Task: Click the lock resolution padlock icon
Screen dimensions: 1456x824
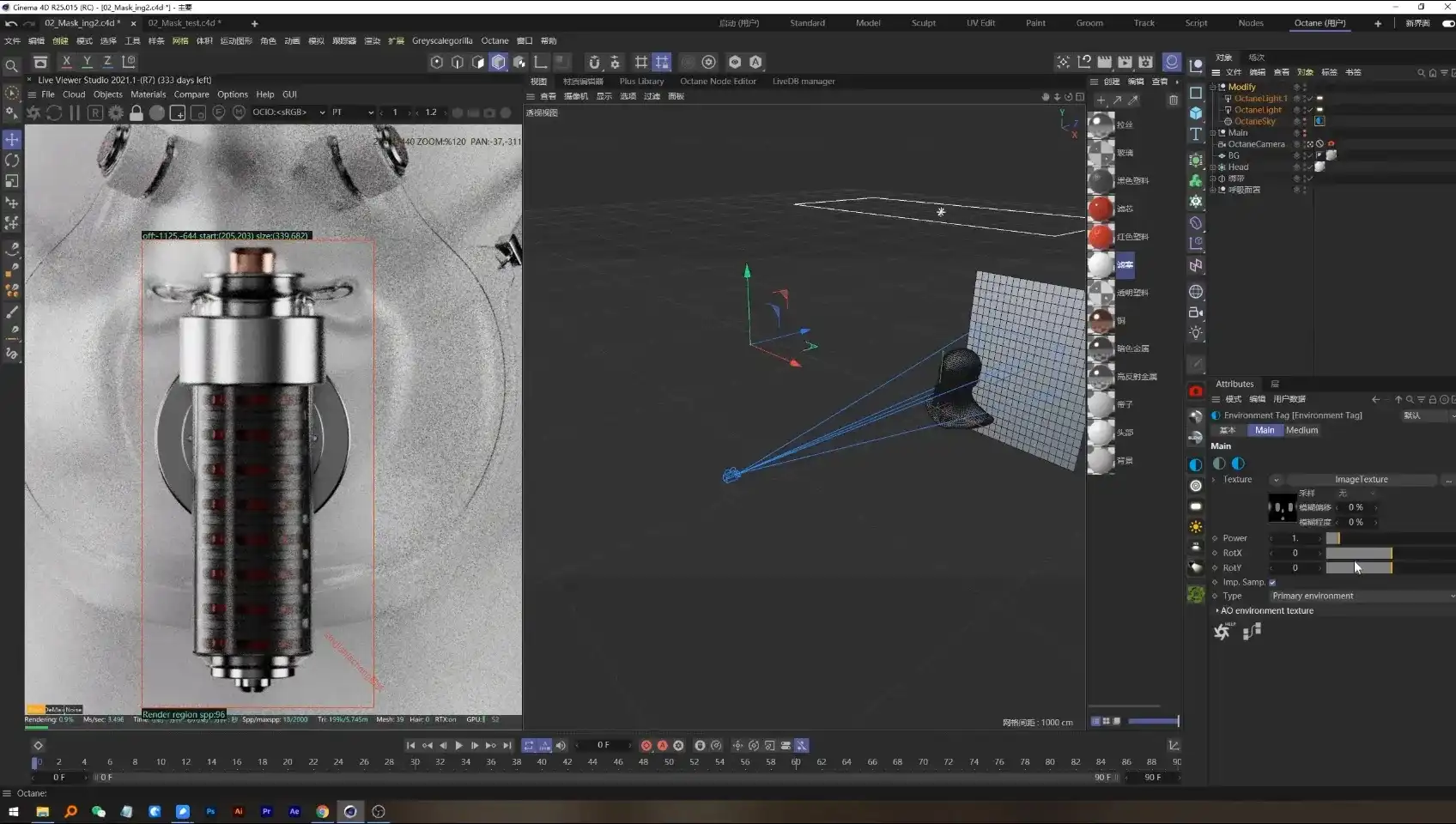Action: coord(136,113)
